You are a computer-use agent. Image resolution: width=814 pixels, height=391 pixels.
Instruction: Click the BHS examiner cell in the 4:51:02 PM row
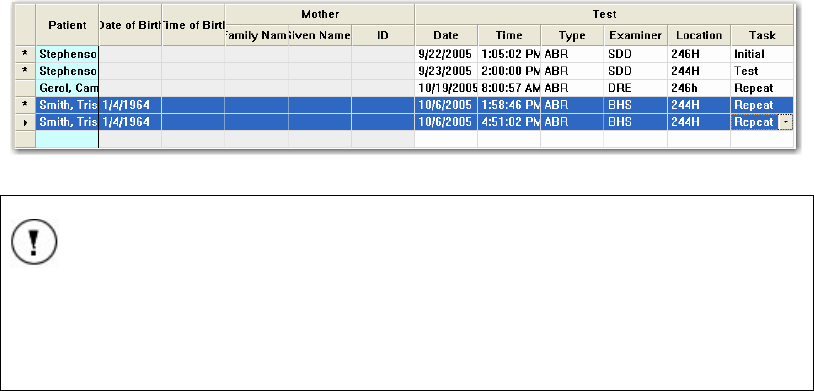tap(635, 122)
